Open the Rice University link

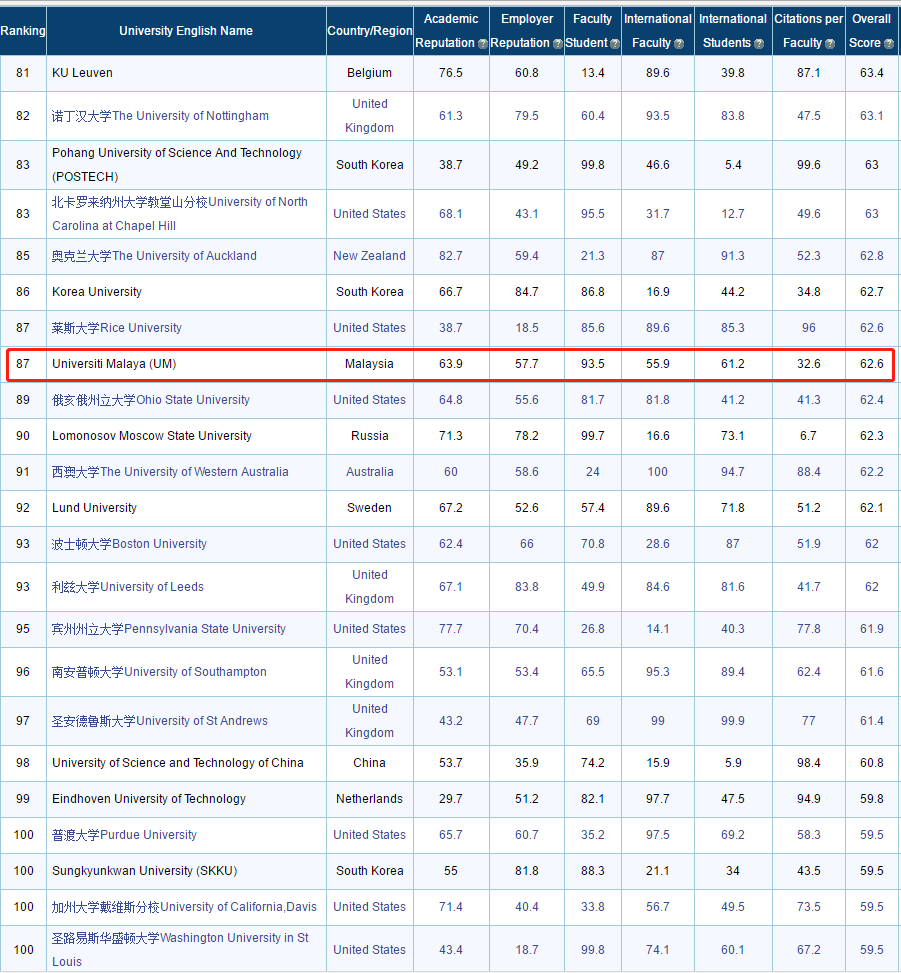117,328
